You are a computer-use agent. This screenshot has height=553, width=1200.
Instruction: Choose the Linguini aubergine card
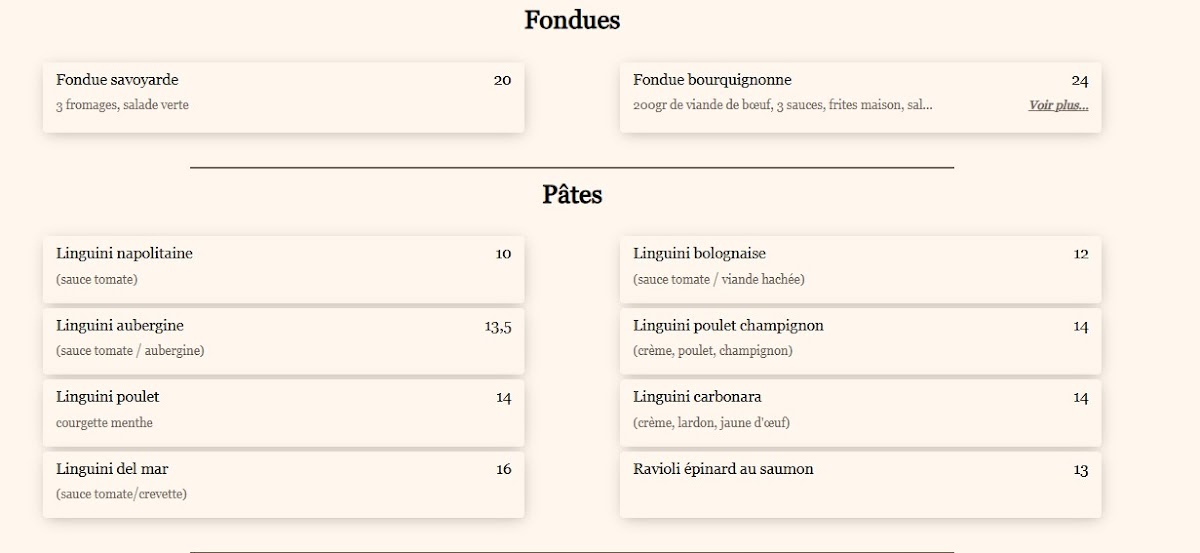coord(283,340)
